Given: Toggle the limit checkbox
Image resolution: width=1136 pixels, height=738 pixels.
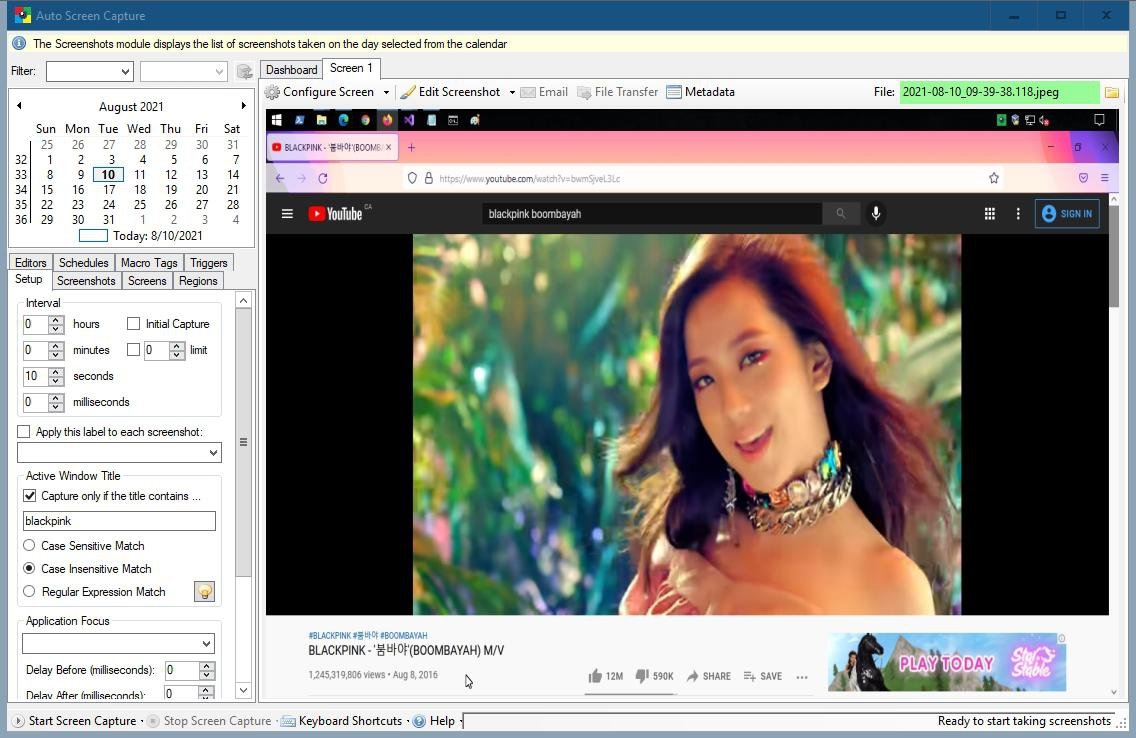Looking at the screenshot, I should click(133, 350).
